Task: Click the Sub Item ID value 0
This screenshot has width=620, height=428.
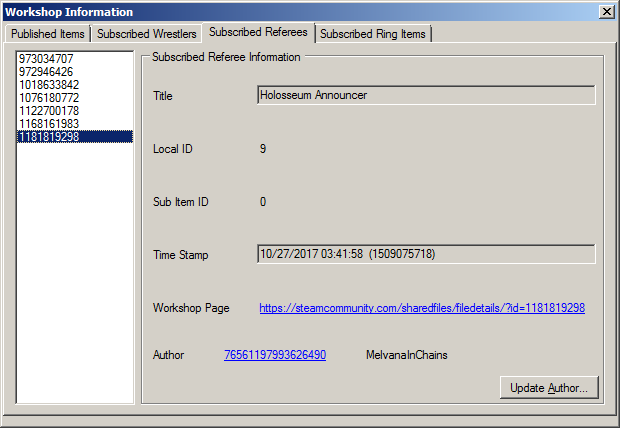Action: pyautogui.click(x=262, y=202)
